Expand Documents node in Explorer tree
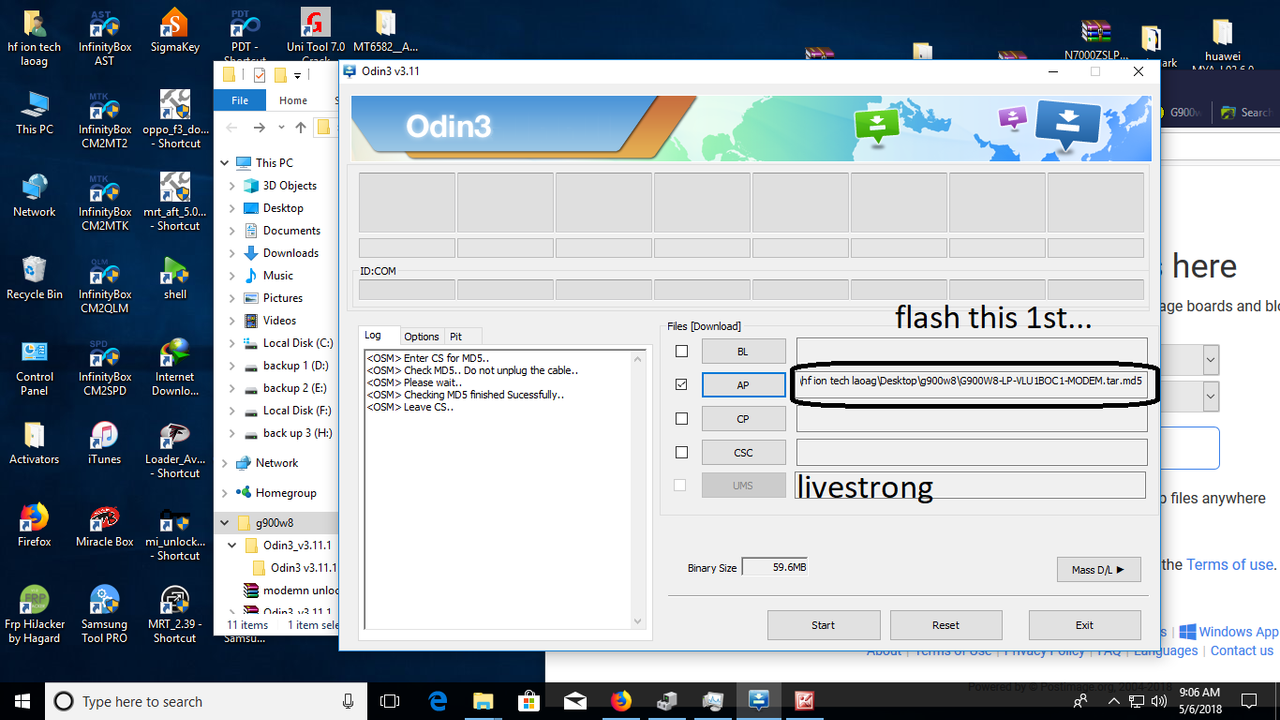This screenshot has width=1280, height=720. tap(232, 230)
